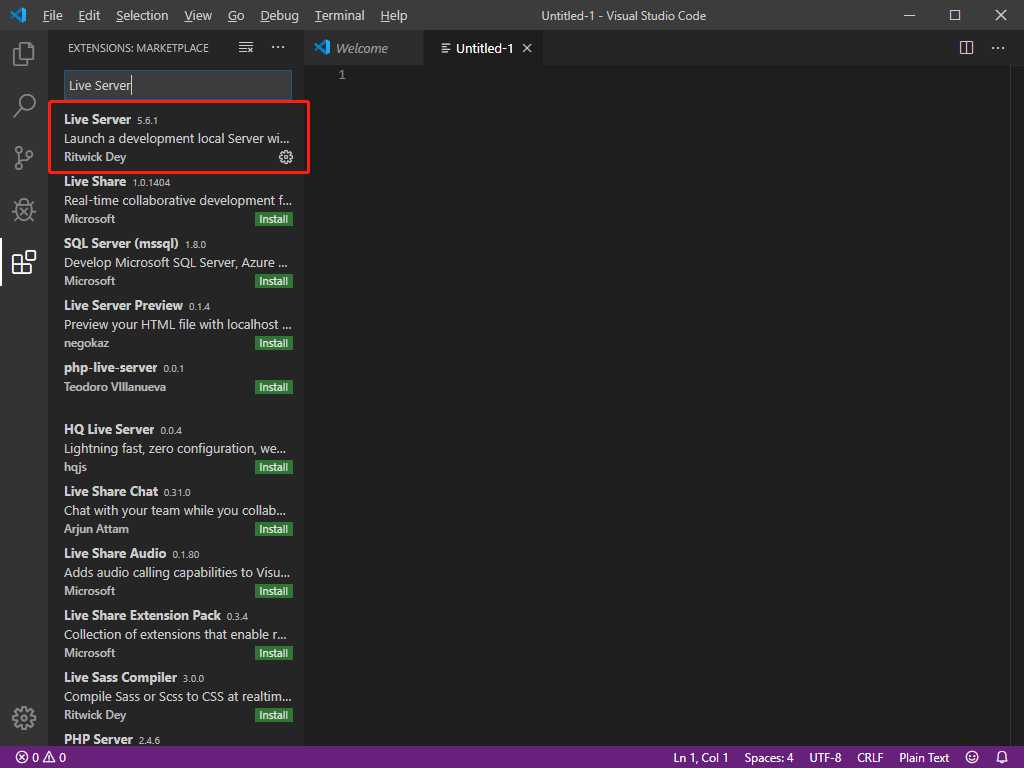This screenshot has height=768, width=1024.
Task: Open the View menu
Action: (x=197, y=16)
